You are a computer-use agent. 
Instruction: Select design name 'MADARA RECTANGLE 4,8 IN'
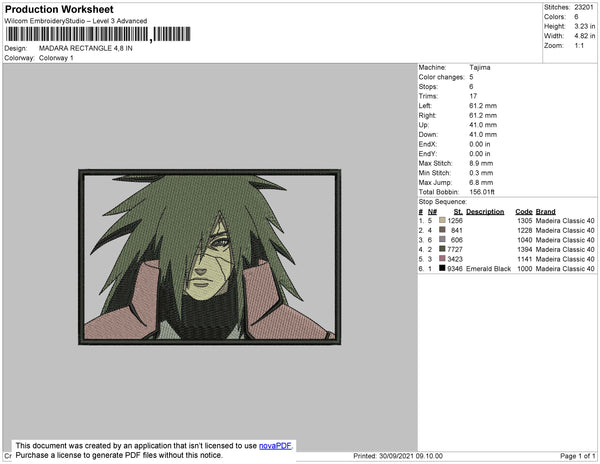86,48
